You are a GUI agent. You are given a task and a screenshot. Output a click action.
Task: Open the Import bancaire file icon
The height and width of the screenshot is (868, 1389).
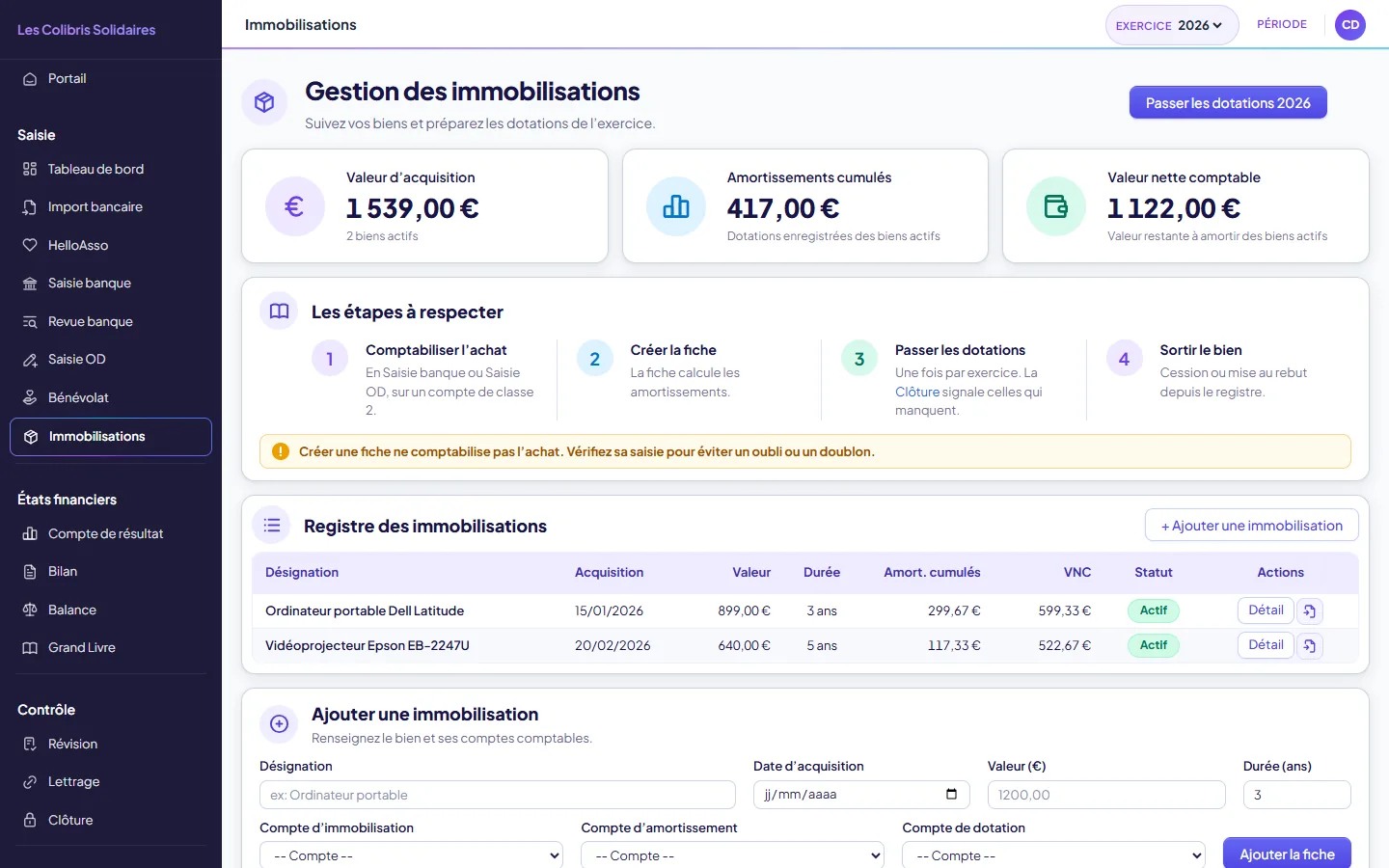point(30,207)
